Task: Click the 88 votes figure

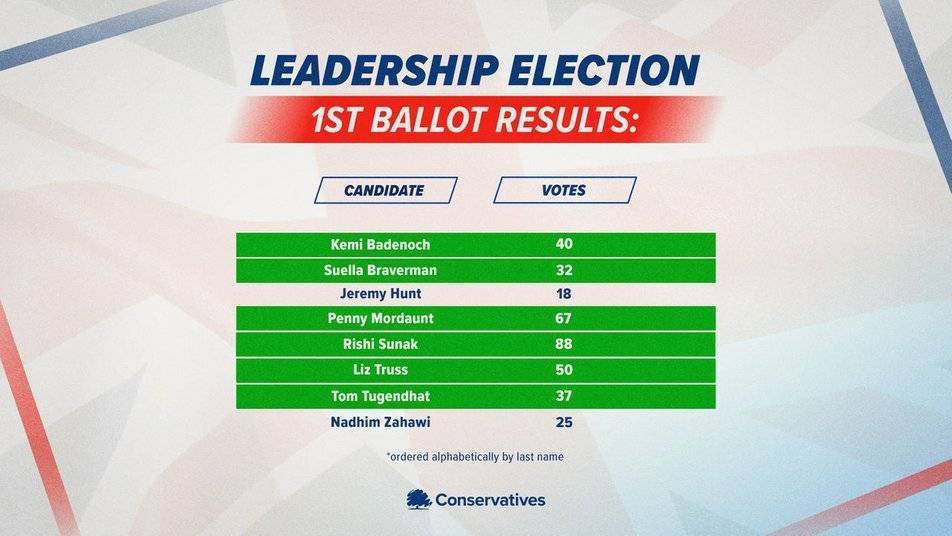Action: pyautogui.click(x=564, y=344)
